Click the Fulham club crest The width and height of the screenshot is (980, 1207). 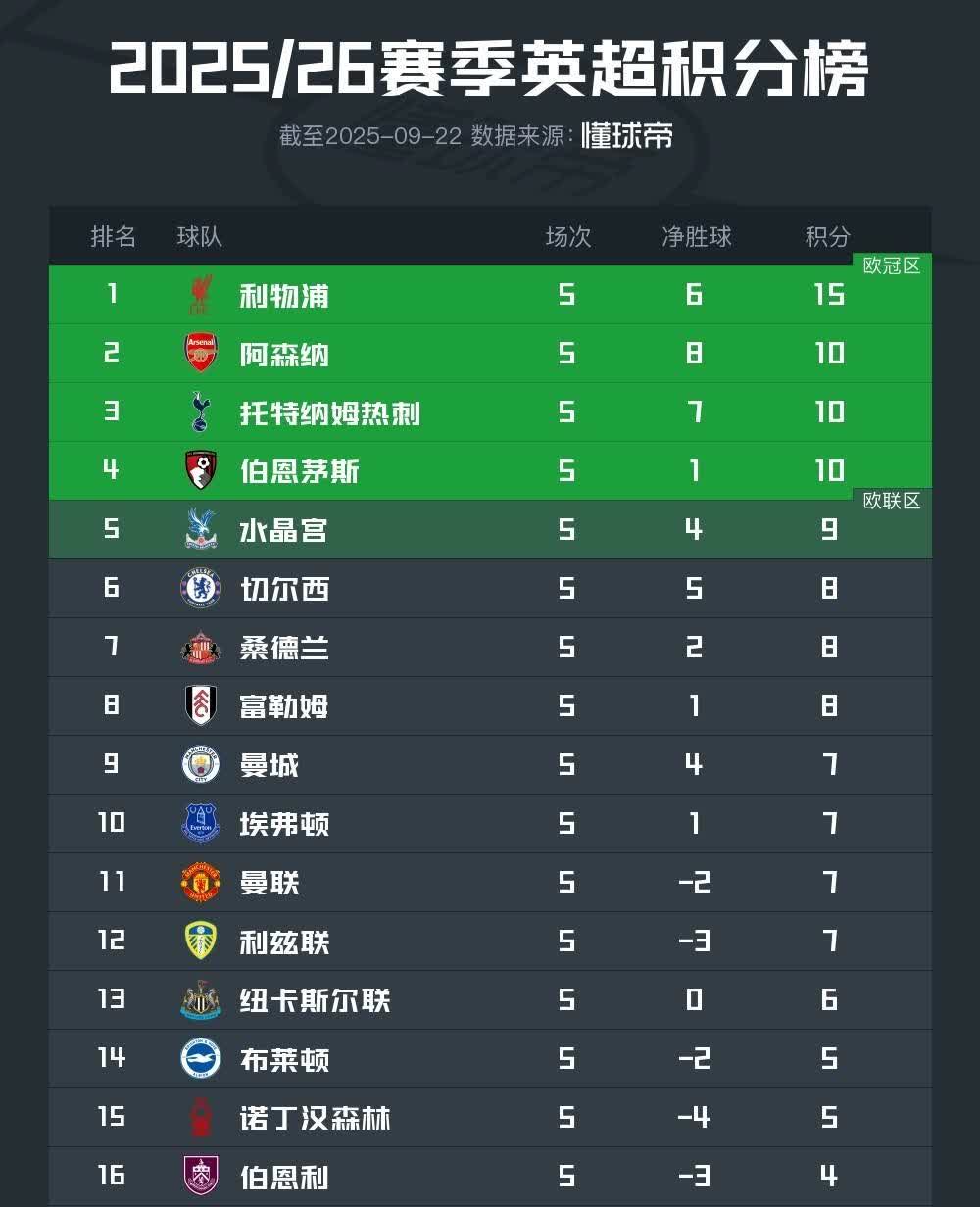pyautogui.click(x=200, y=706)
